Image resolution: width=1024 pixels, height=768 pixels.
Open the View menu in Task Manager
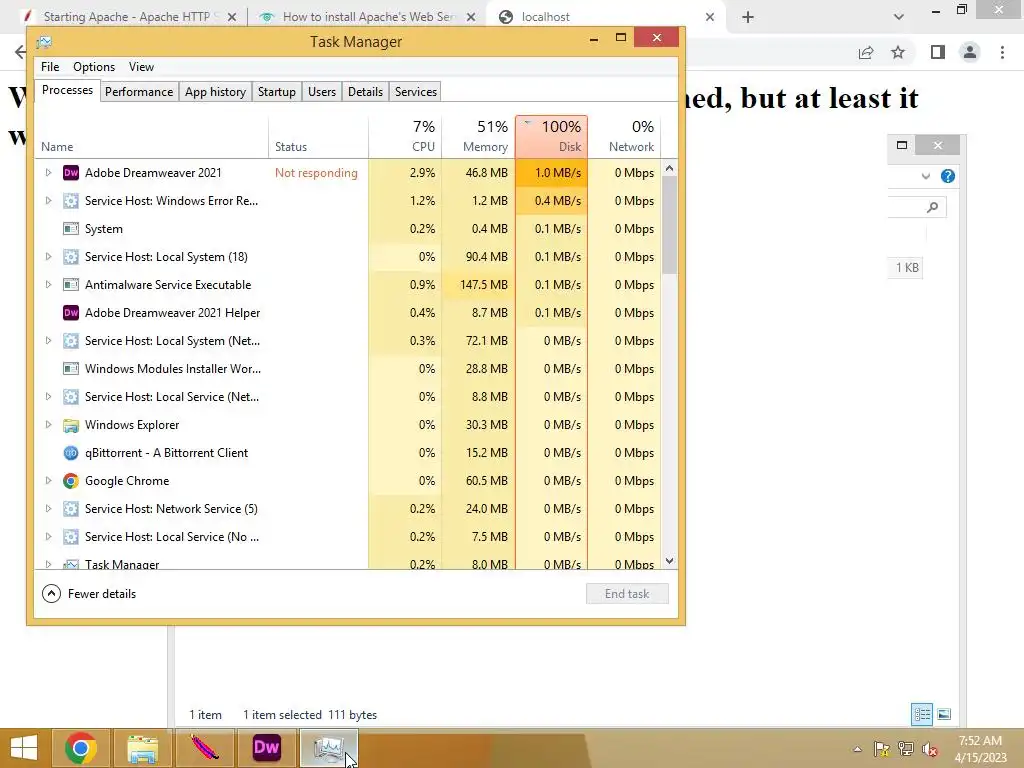[x=141, y=67]
